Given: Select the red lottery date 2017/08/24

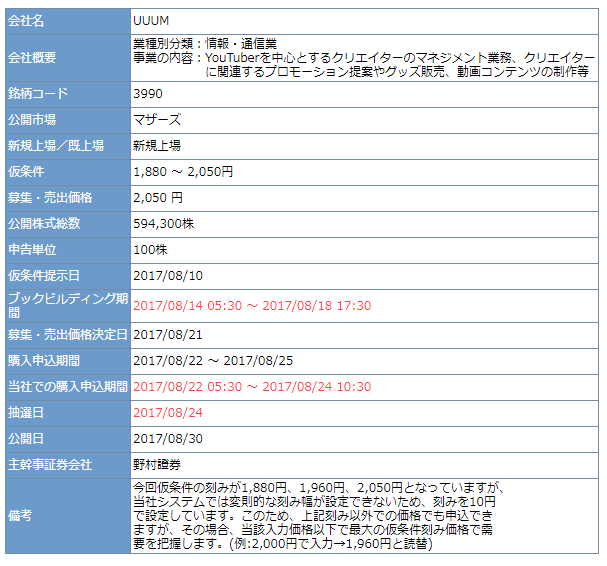Looking at the screenshot, I should coord(168,413).
